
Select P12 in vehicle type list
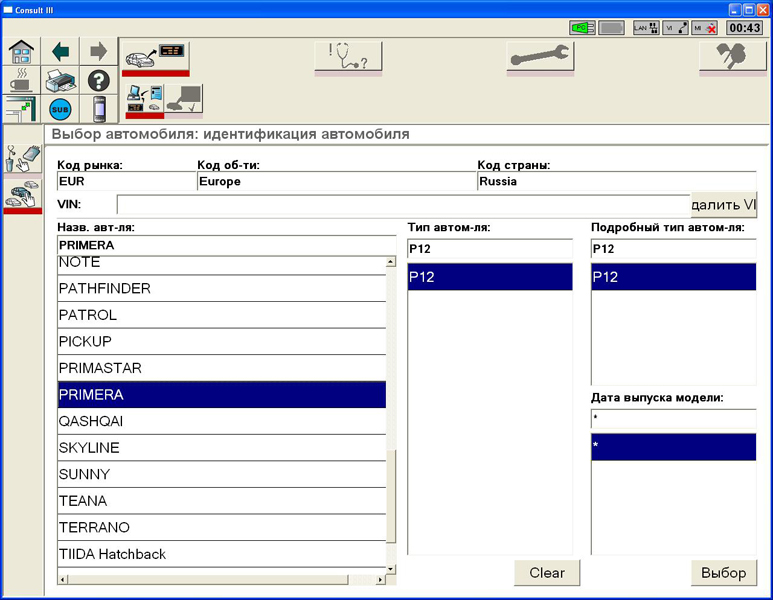pyautogui.click(x=490, y=277)
